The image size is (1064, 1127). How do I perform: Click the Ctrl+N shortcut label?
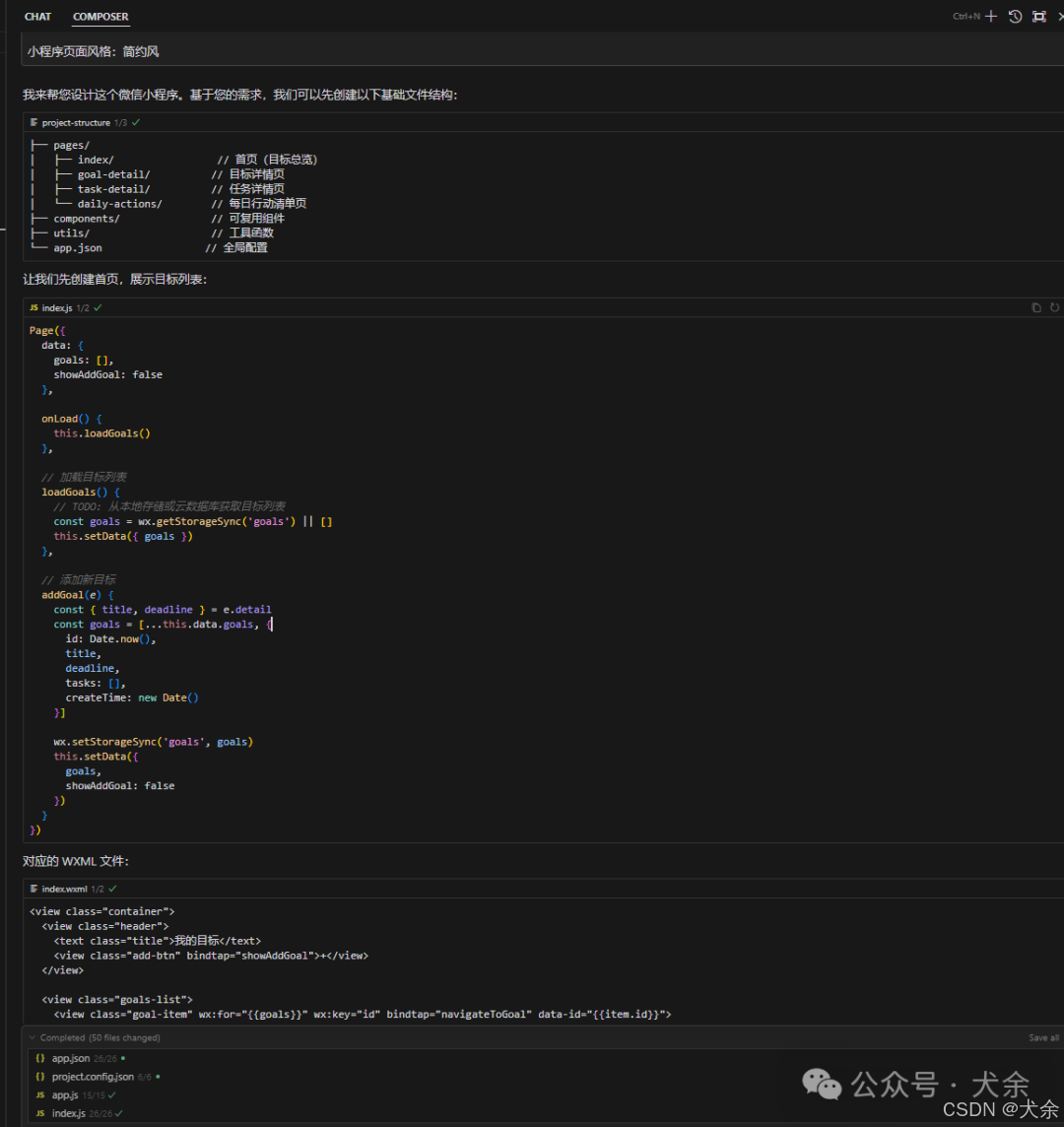click(x=966, y=16)
